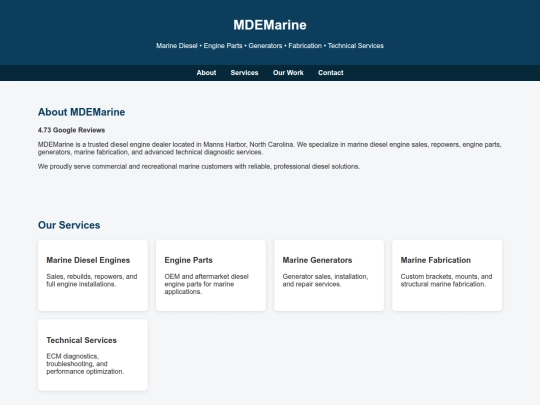Select the Technical Services card title
The image size is (540, 405).
(x=82, y=340)
